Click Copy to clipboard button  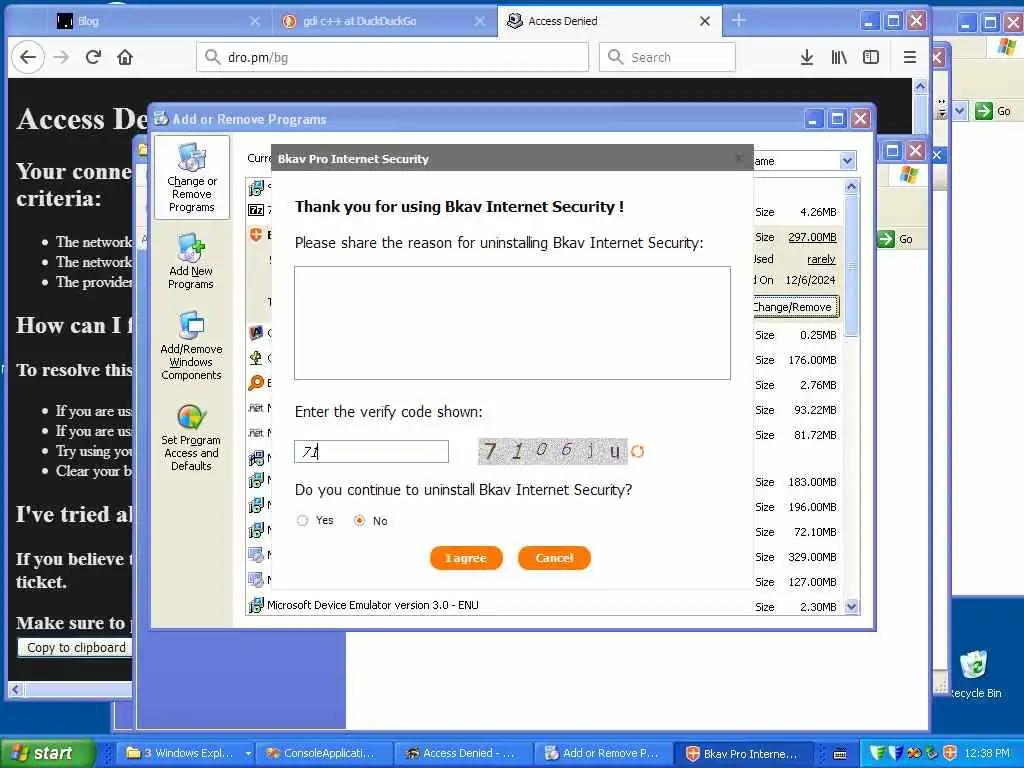pyautogui.click(x=75, y=647)
